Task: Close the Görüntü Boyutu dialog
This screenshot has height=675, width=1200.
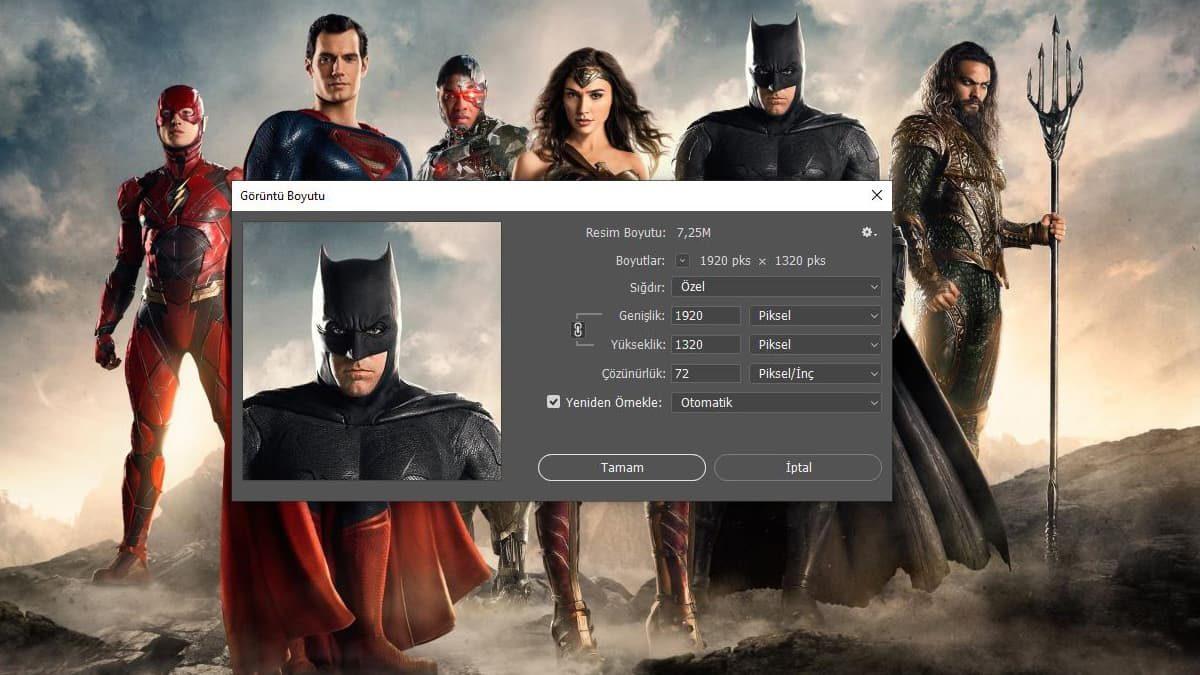Action: coord(877,195)
